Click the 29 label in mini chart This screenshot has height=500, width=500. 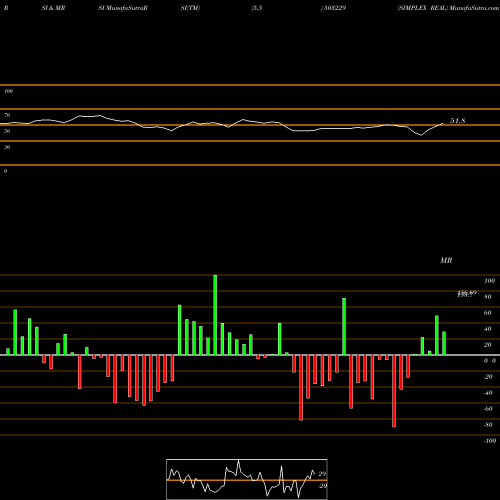322,474
